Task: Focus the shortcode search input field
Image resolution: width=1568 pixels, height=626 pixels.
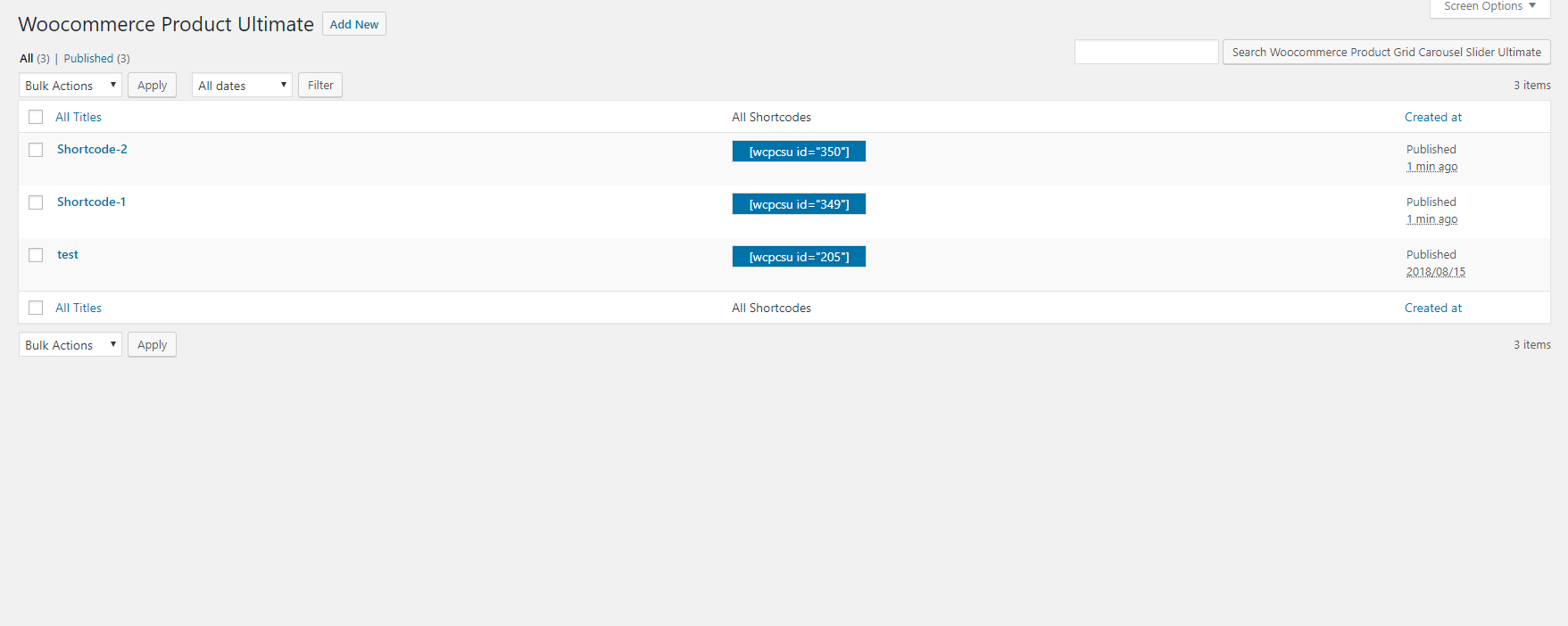Action: coord(1146,52)
